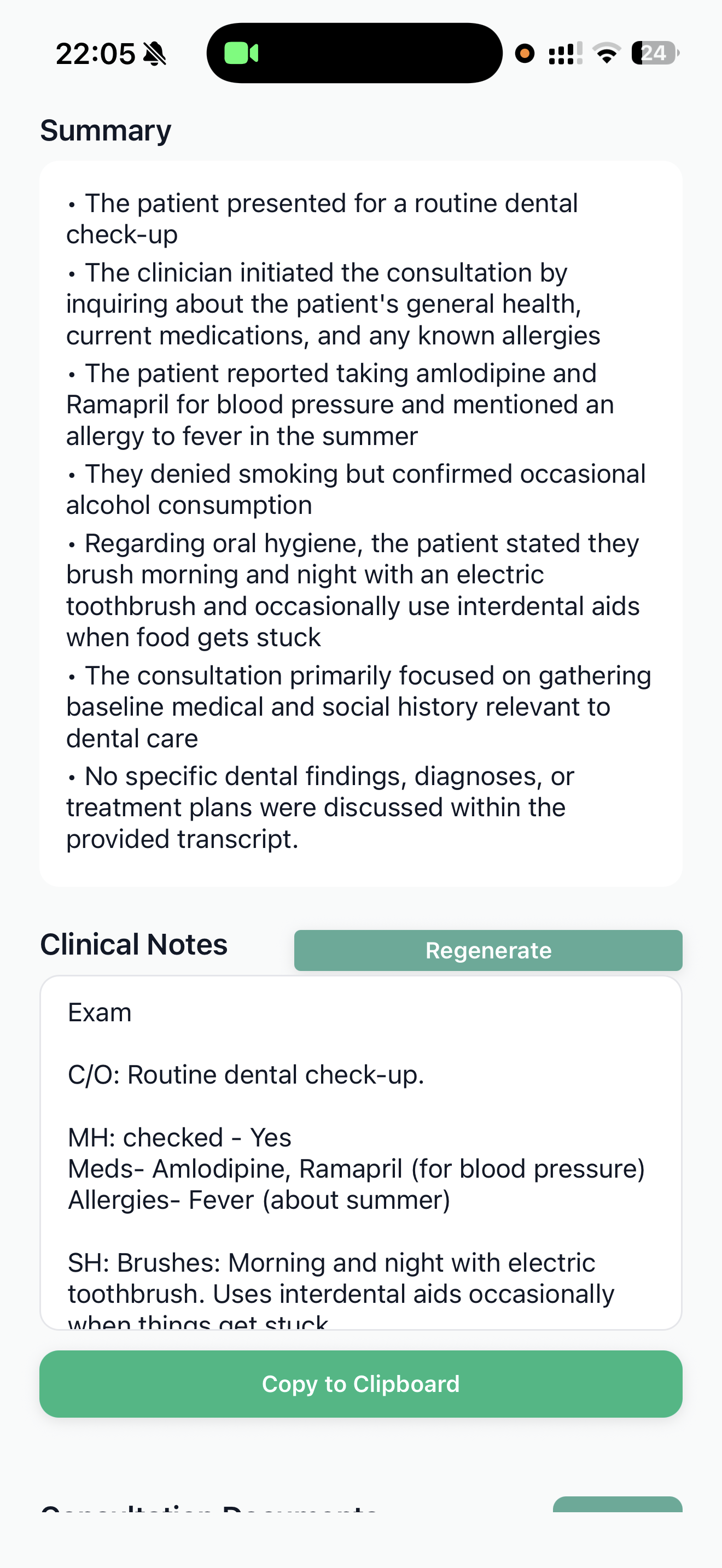Tap the 'No specific dental findings' bullet
The height and width of the screenshot is (1568, 722).
click(x=320, y=807)
